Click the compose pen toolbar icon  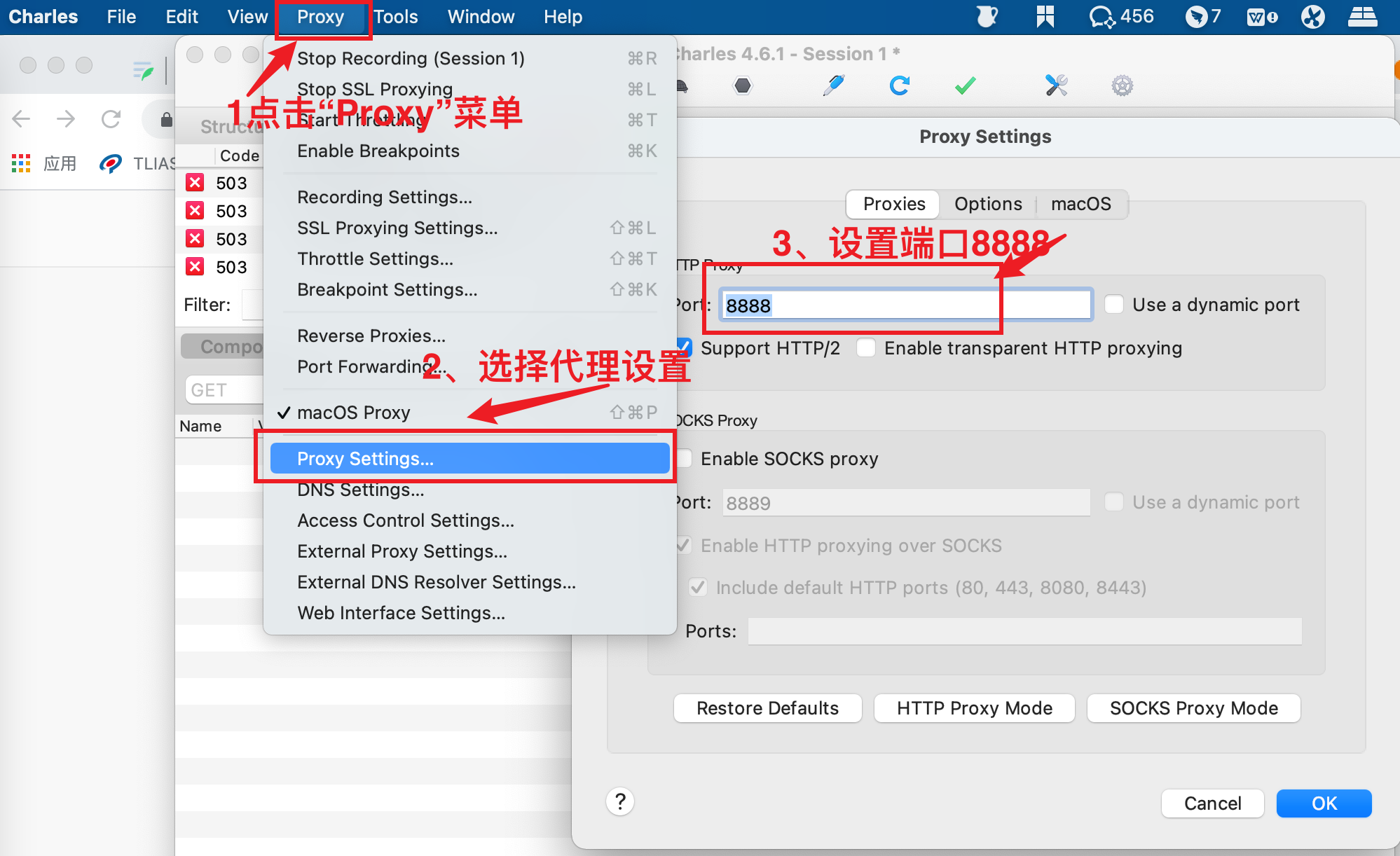[x=833, y=86]
